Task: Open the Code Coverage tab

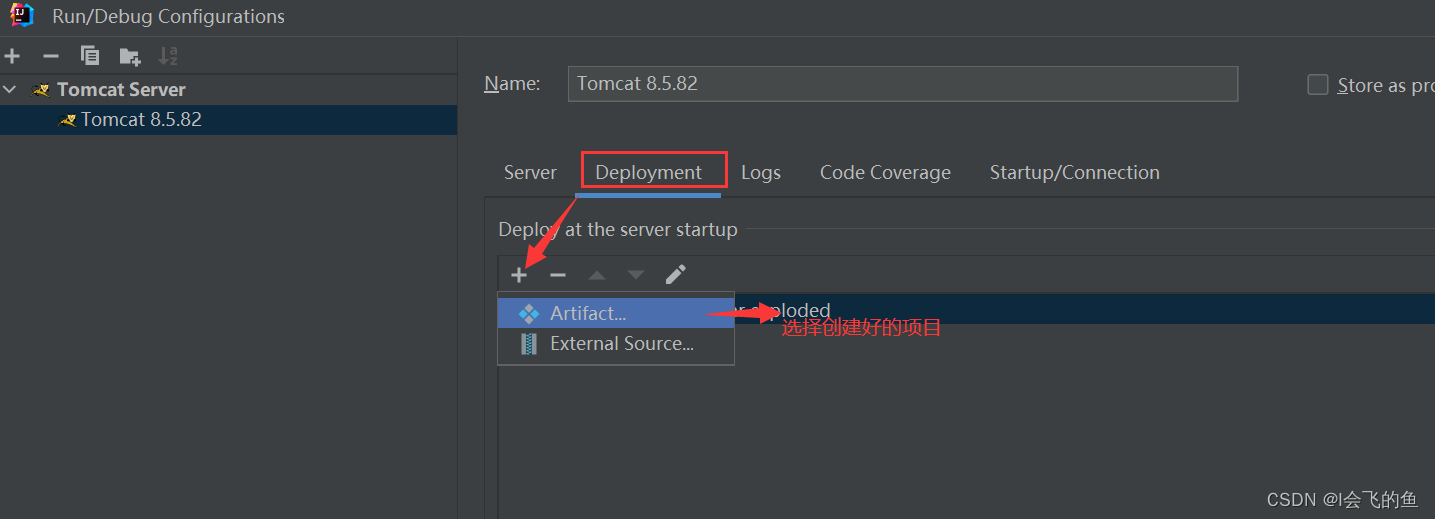Action: (885, 173)
